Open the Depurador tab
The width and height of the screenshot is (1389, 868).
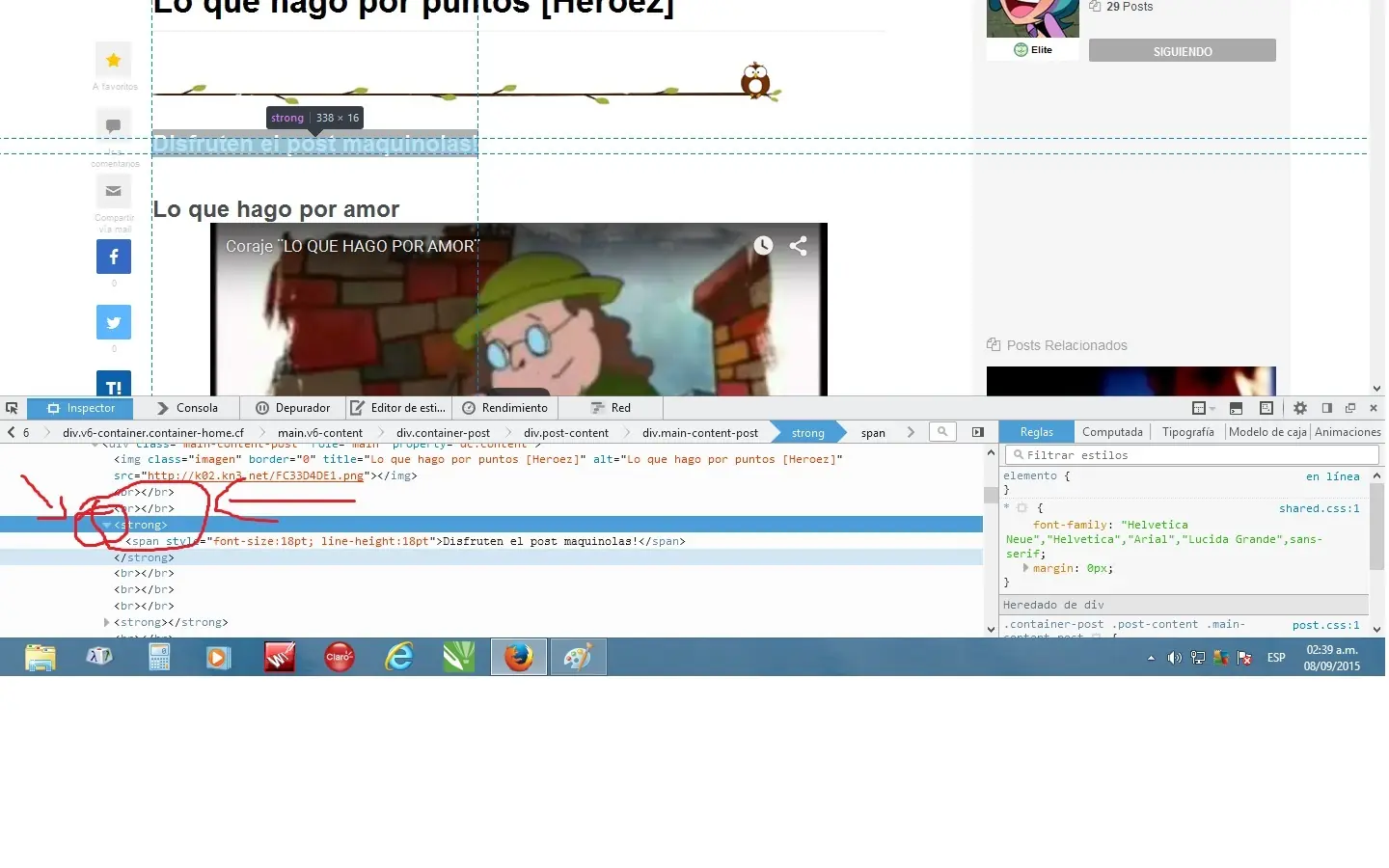point(292,408)
